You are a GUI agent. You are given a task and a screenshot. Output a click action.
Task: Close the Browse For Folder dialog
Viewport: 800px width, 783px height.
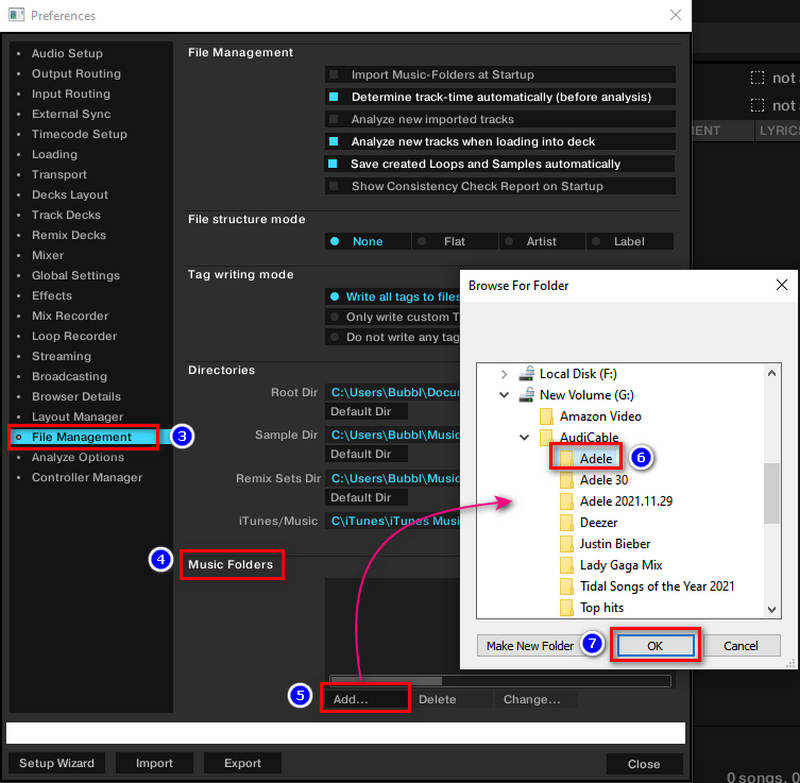[x=781, y=285]
